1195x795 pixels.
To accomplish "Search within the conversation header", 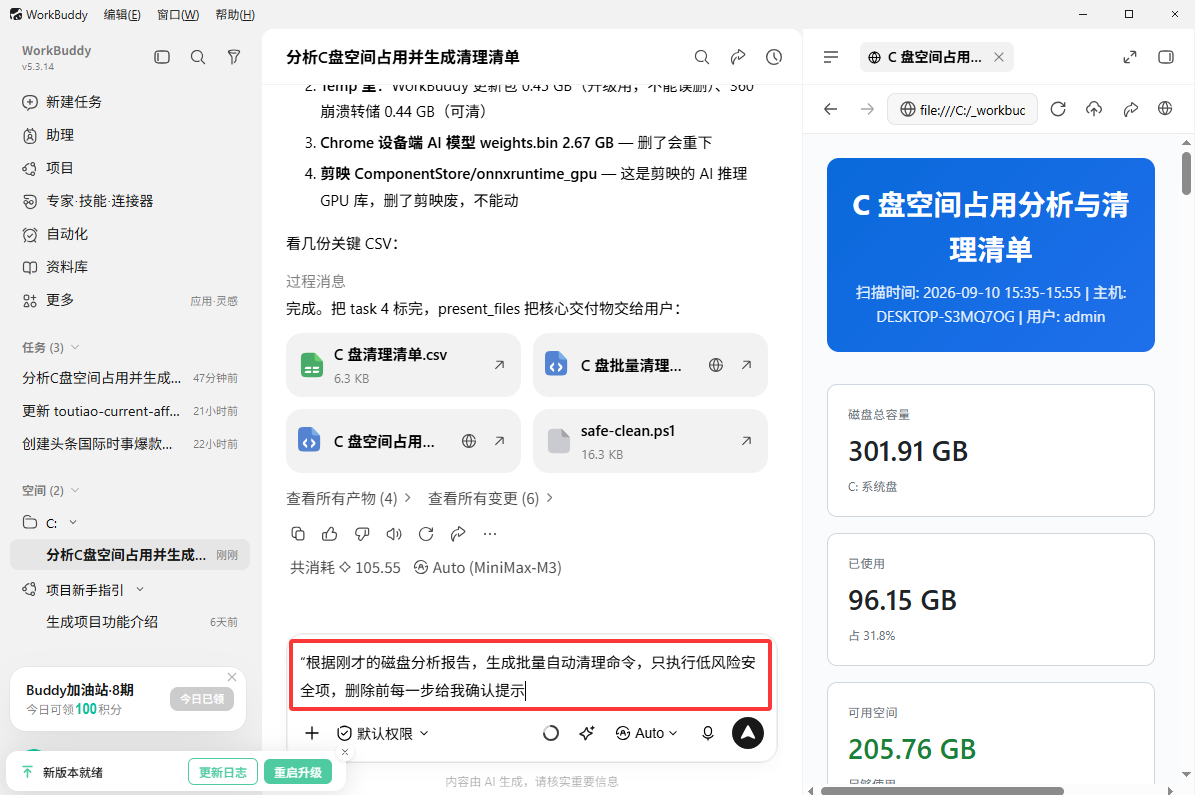I will 702,57.
